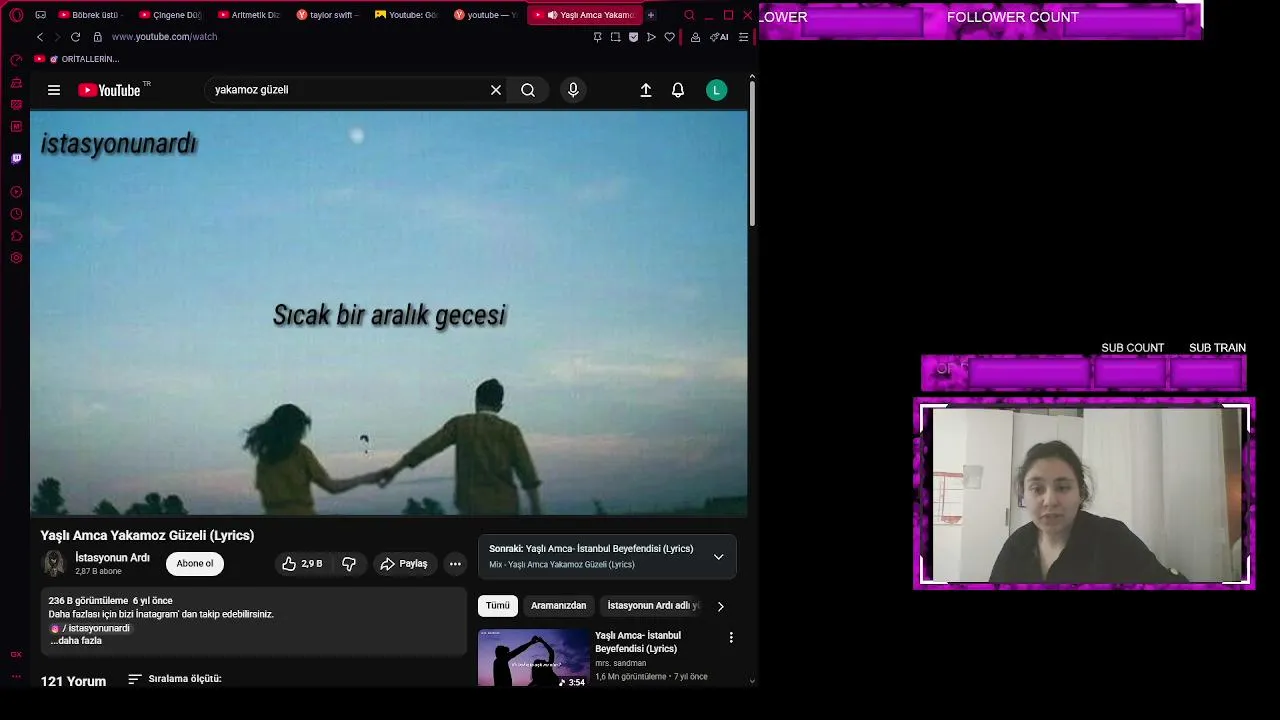Click the YouTube search magnifier button
The image size is (1280, 720).
[528, 90]
